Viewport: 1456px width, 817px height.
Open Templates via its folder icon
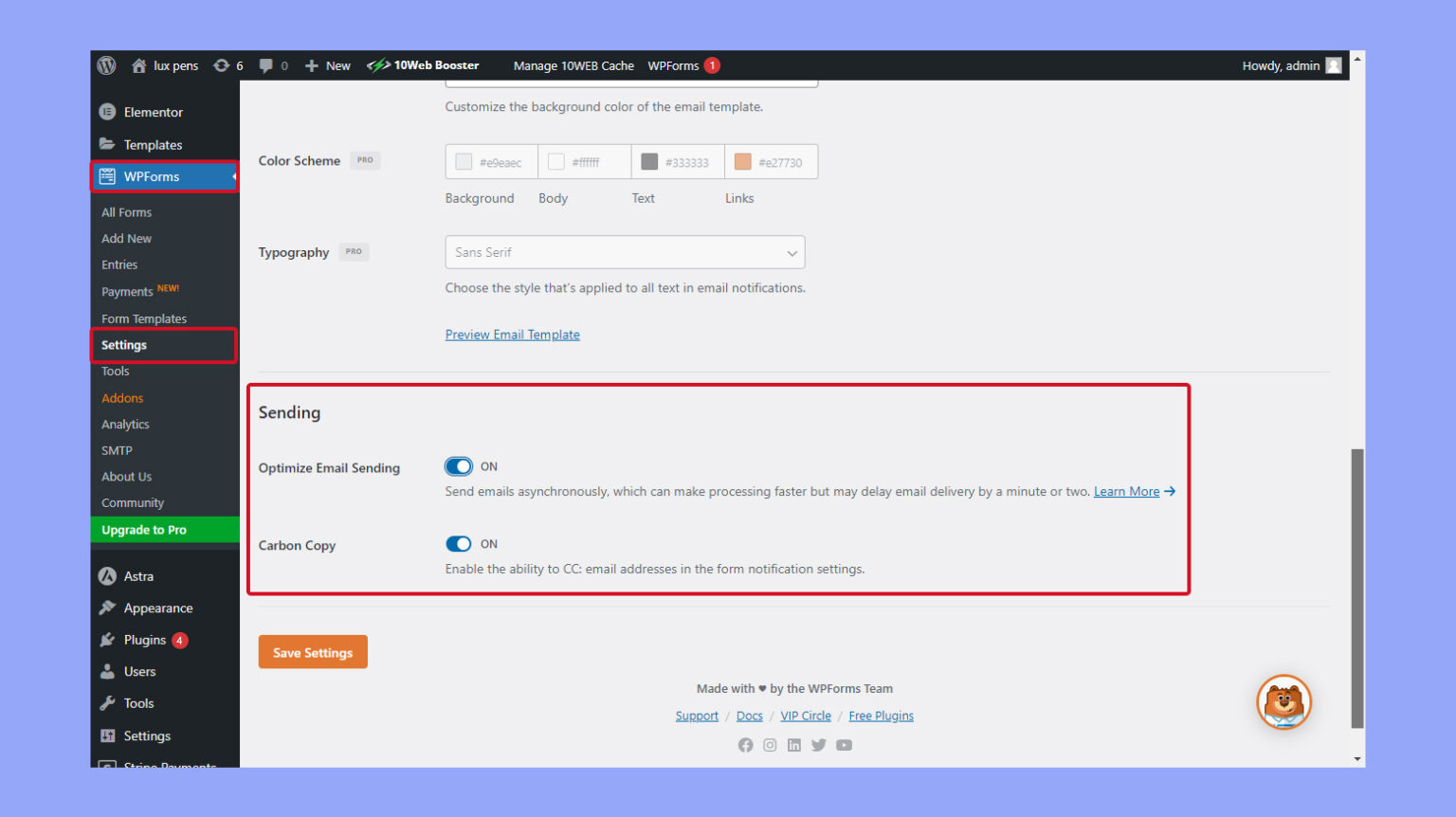[x=107, y=144]
